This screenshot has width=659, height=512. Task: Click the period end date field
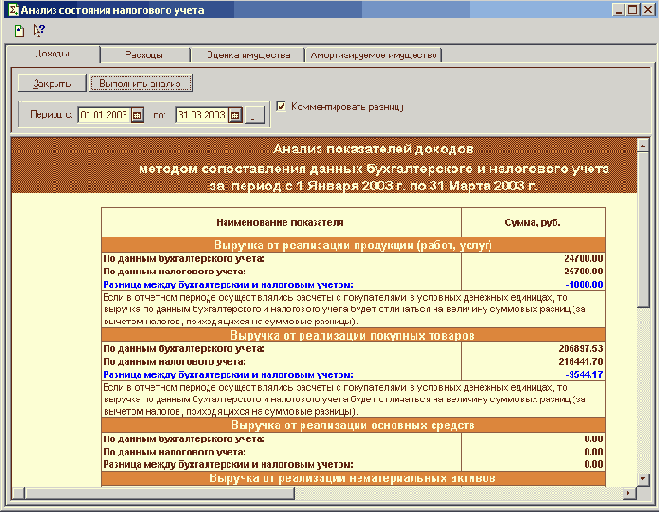click(x=201, y=115)
